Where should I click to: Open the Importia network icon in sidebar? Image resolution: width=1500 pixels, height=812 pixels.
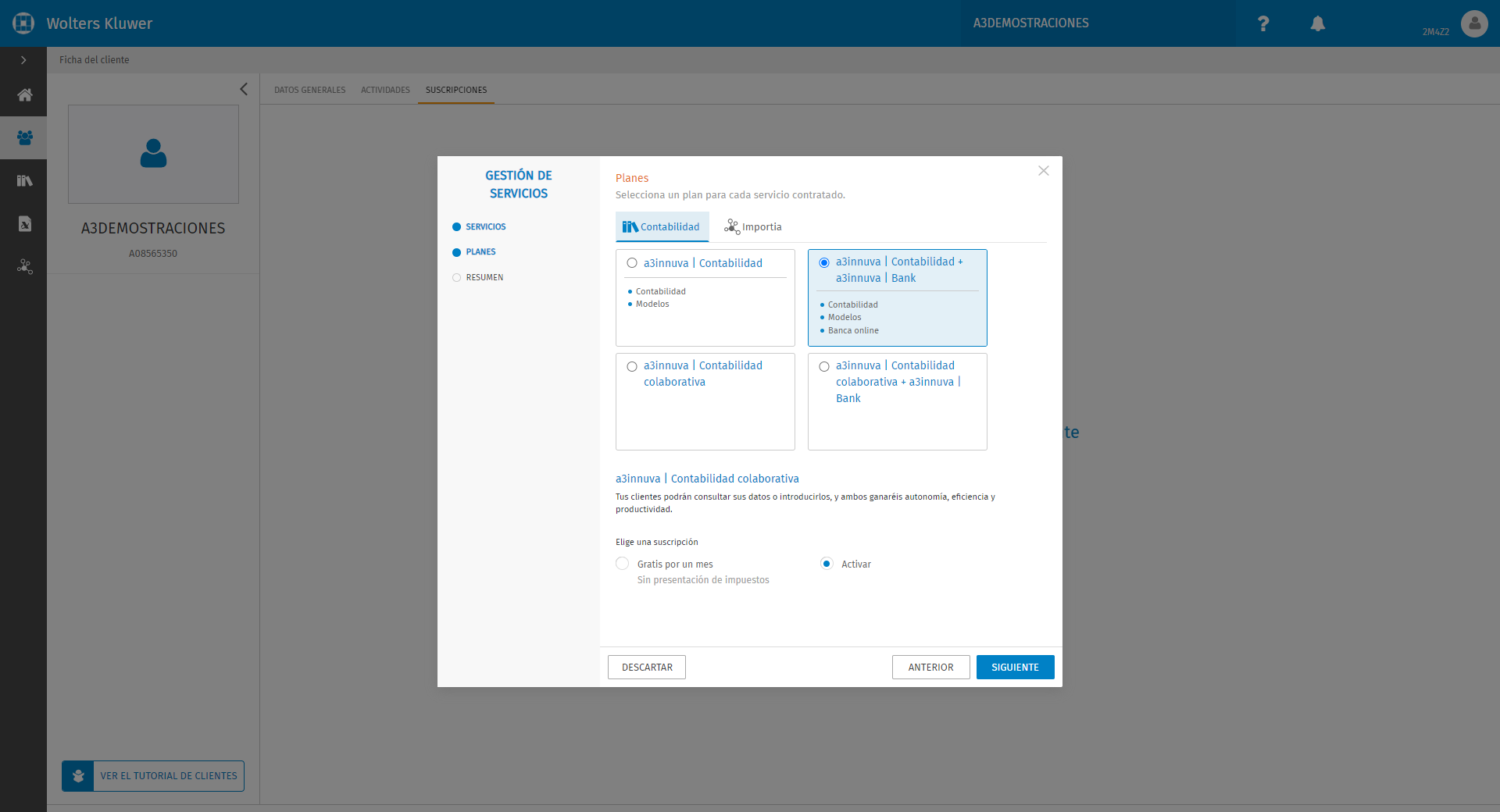coord(24,266)
